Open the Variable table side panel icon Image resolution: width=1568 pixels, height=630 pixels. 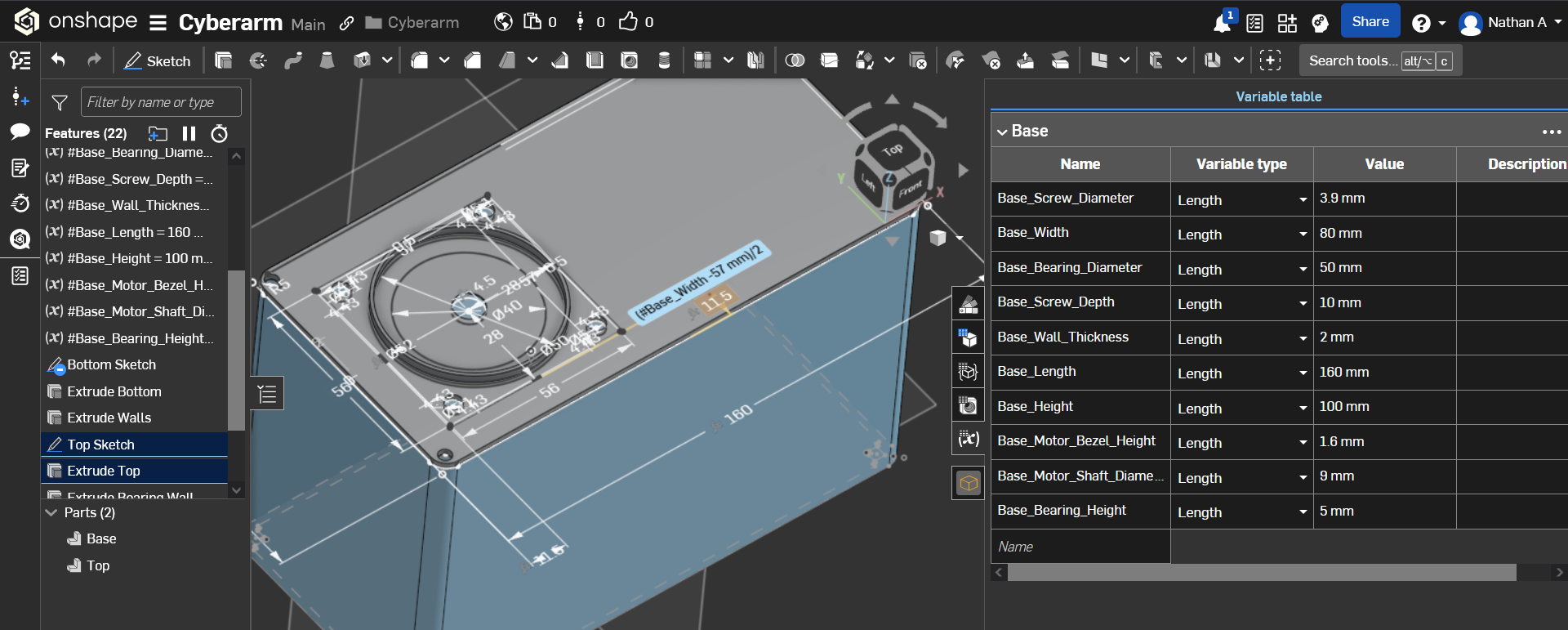[x=968, y=439]
